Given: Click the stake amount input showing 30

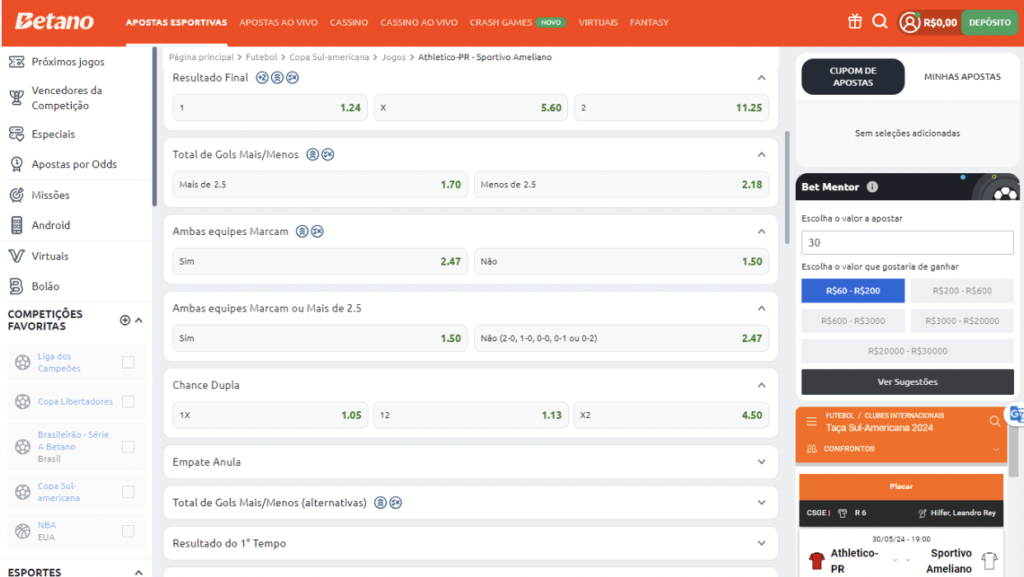Looking at the screenshot, I should (907, 243).
